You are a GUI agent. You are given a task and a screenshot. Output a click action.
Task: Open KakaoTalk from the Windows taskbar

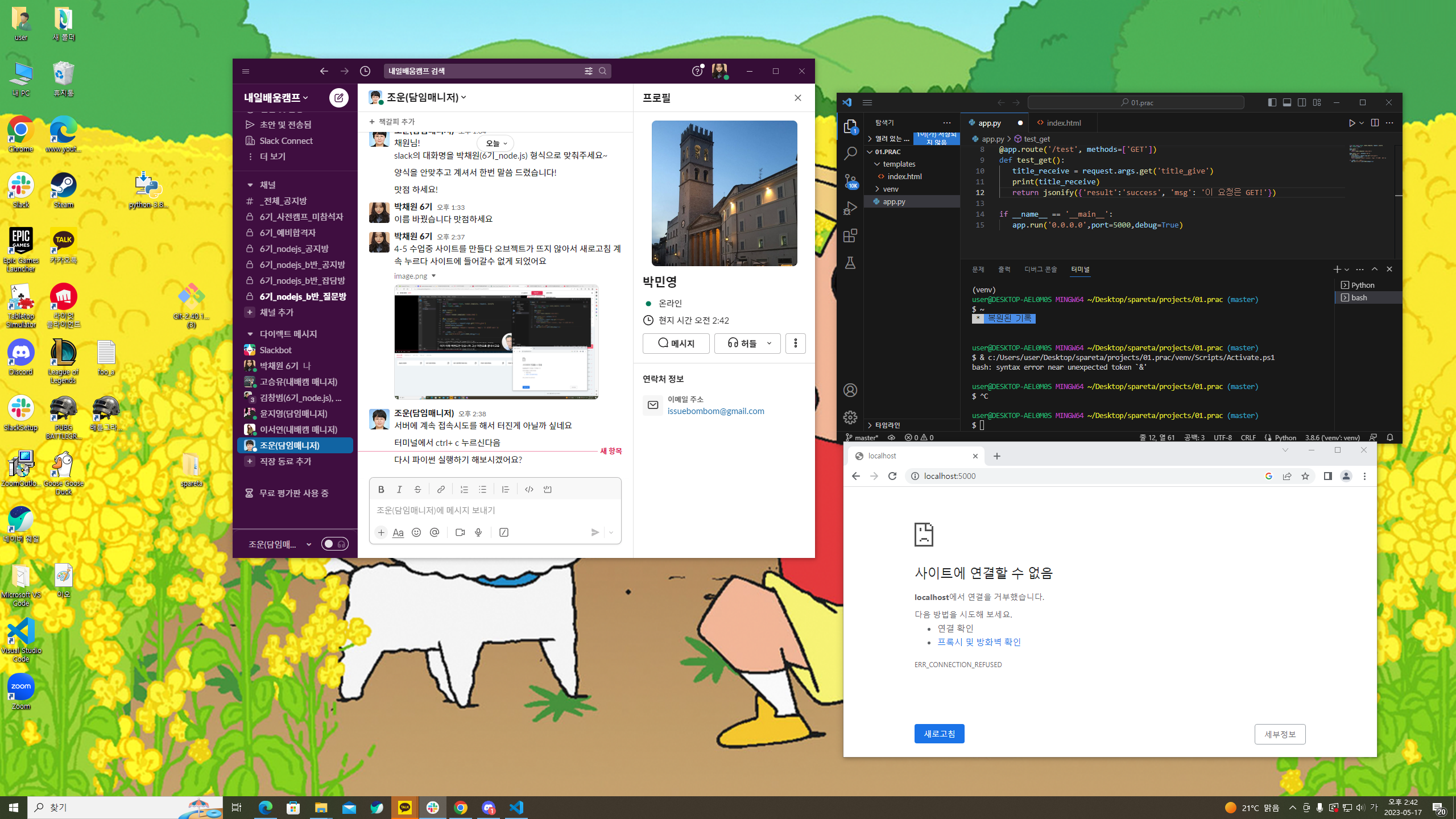tap(405, 807)
